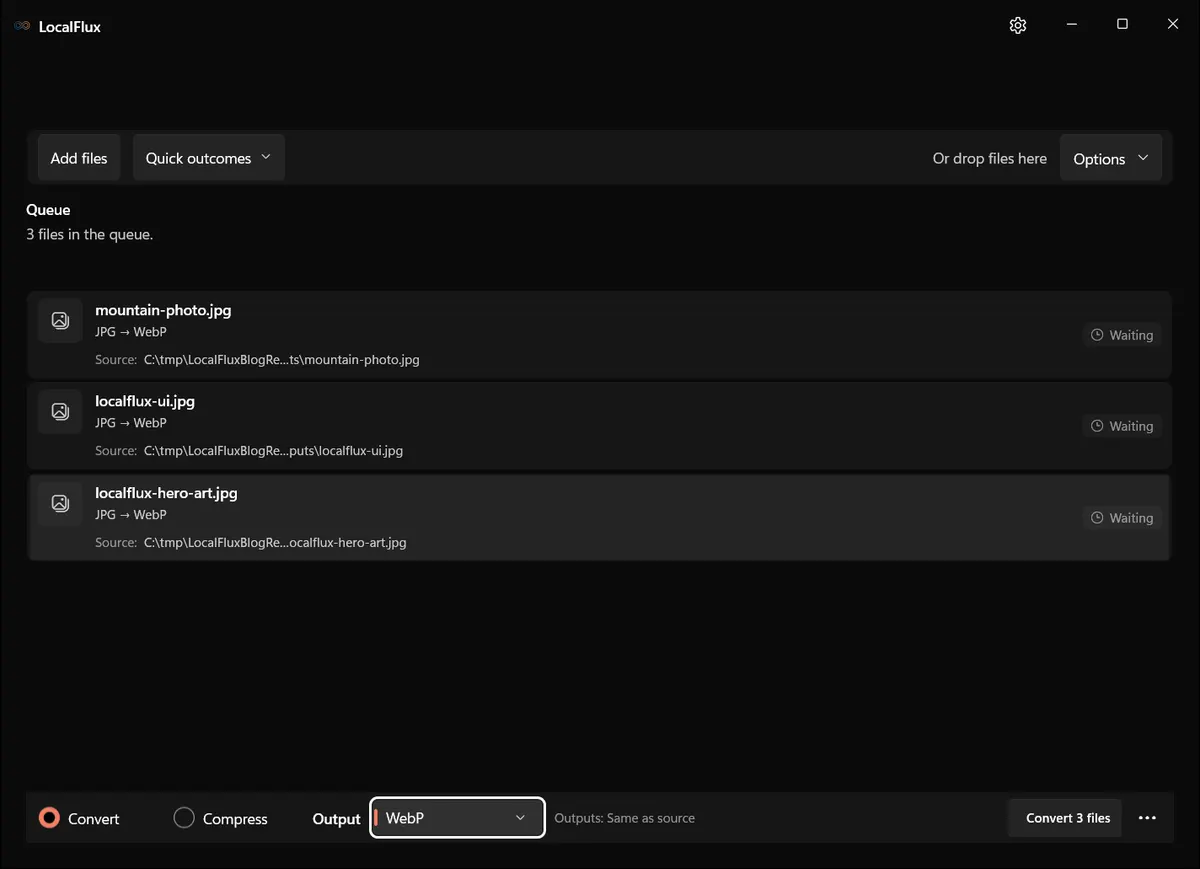Open the WebP output format dropdown
Screen dimensions: 1200x869
point(457,818)
